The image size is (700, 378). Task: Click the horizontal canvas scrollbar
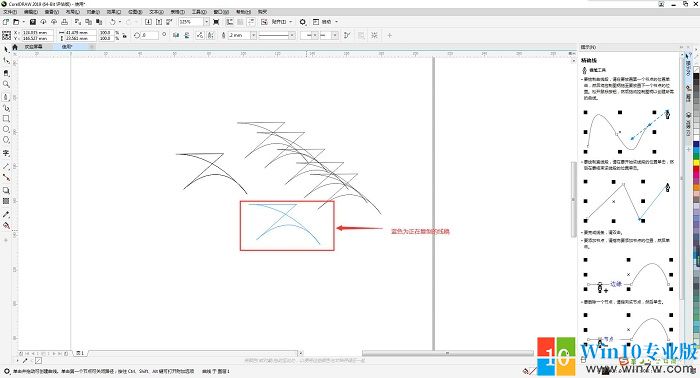click(448, 353)
